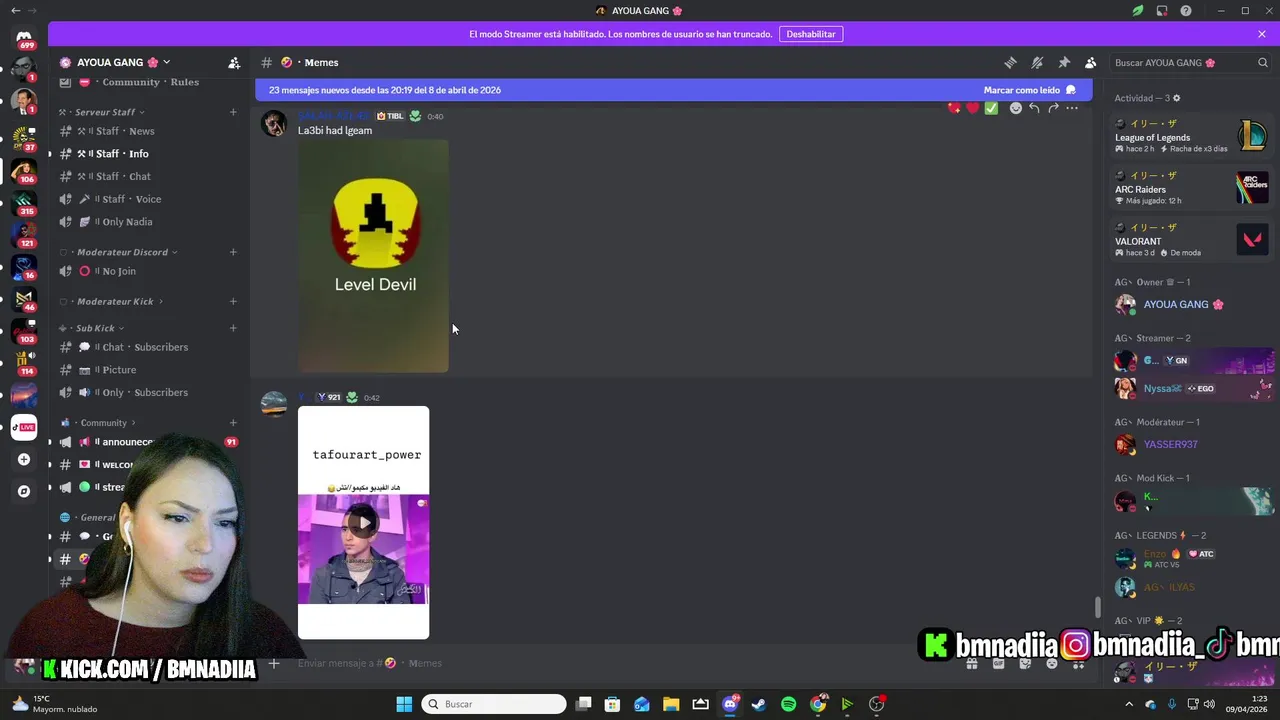This screenshot has height=720, width=1280.
Task: Open the Staff · Info channel
Action: pos(148,154)
